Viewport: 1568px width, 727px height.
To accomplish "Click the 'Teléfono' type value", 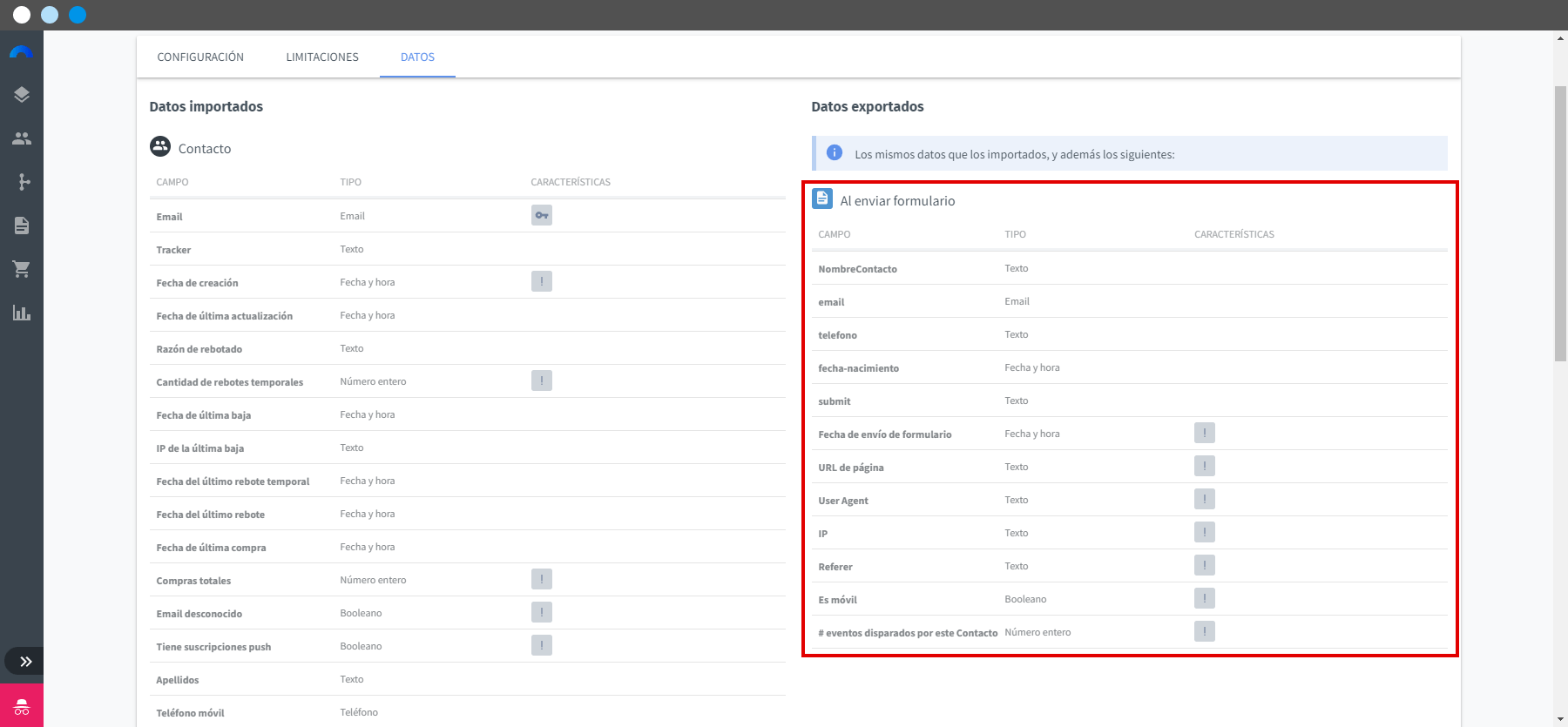I will tap(359, 712).
